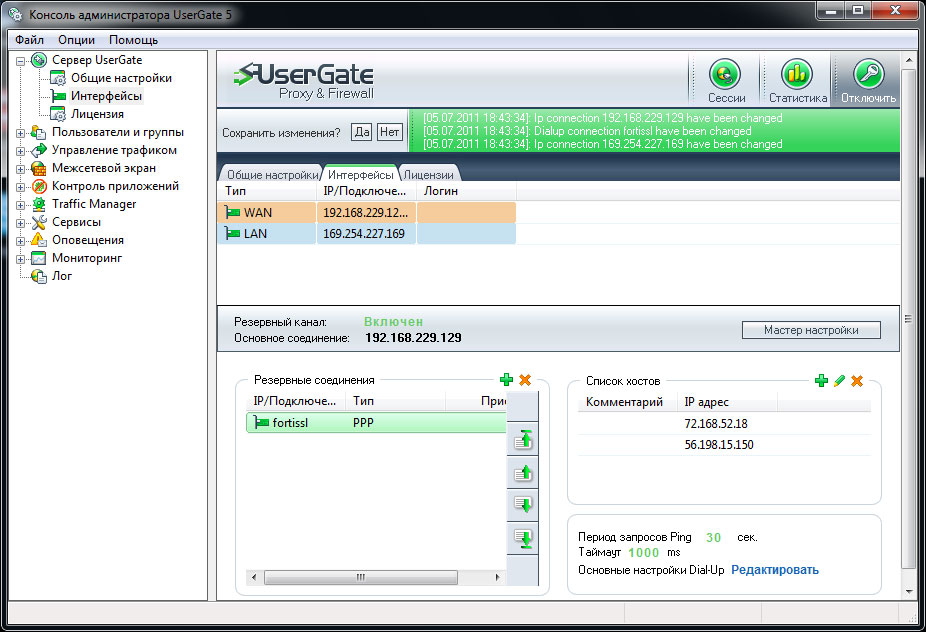Viewport: 926px width, 632px height.
Task: Click the Редактировать Dial-Up link
Action: [x=775, y=570]
